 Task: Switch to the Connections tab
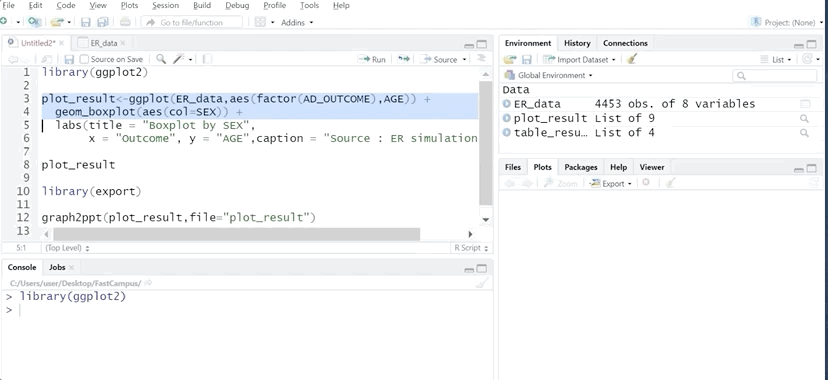(x=625, y=43)
